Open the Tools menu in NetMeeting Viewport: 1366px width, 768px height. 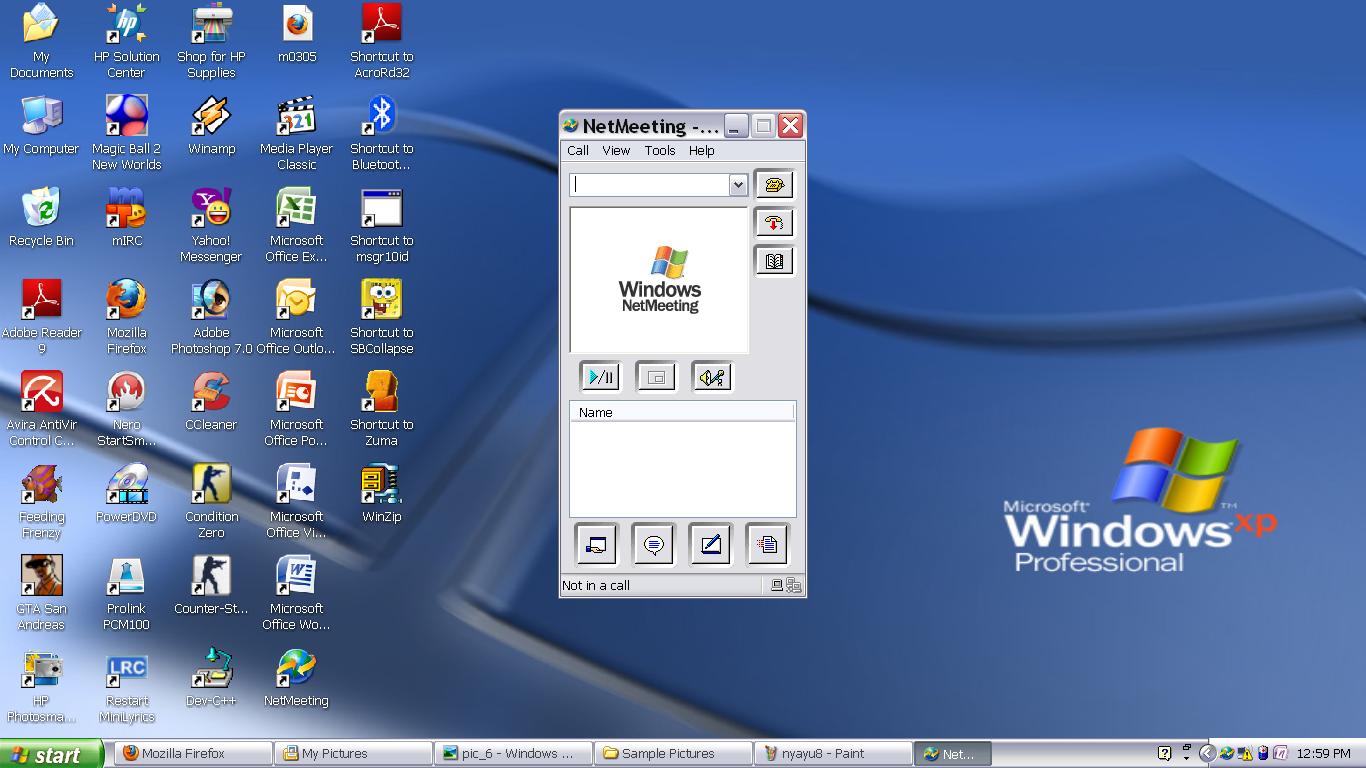660,151
